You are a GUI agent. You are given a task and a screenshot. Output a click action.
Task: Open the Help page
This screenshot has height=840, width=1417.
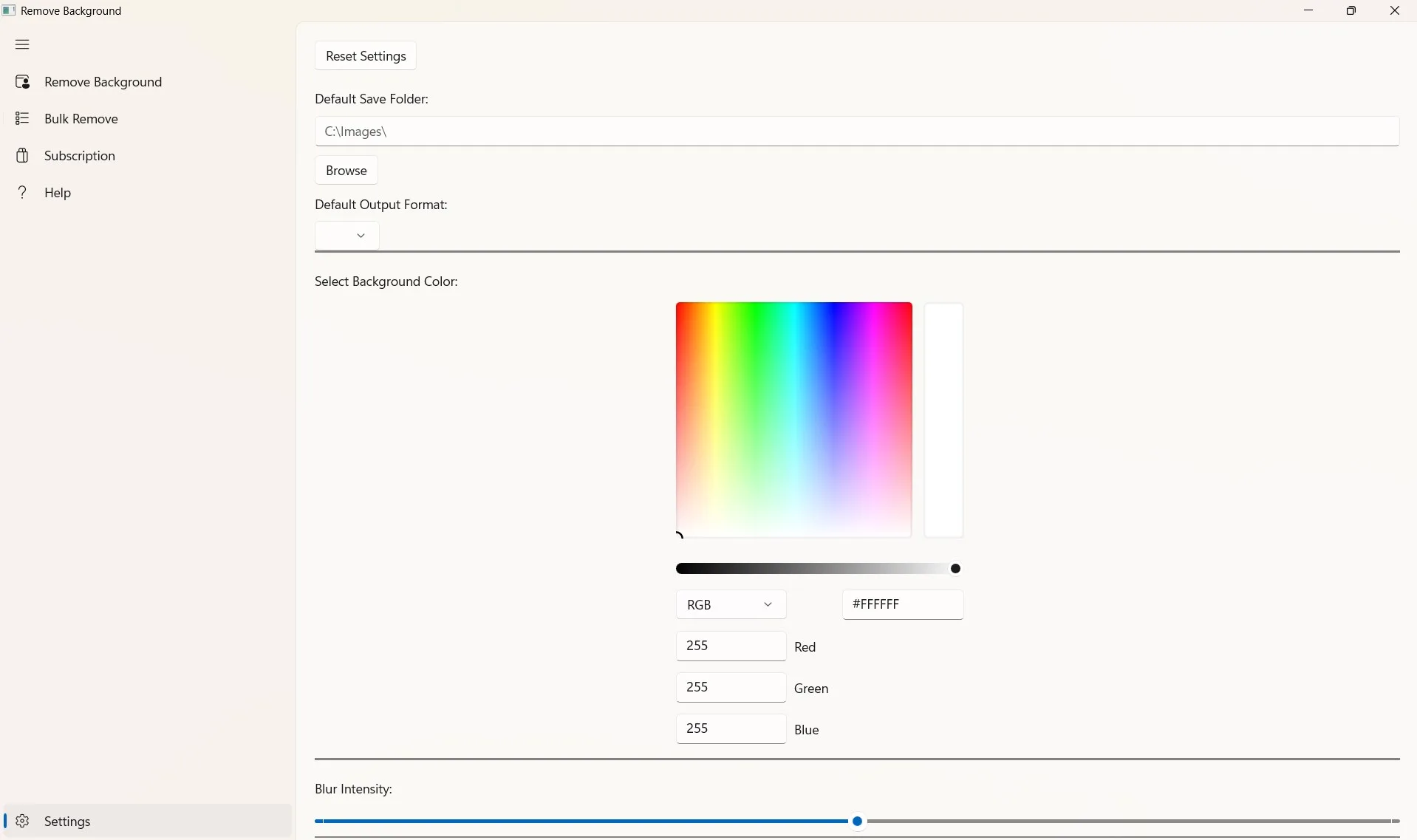[148, 192]
